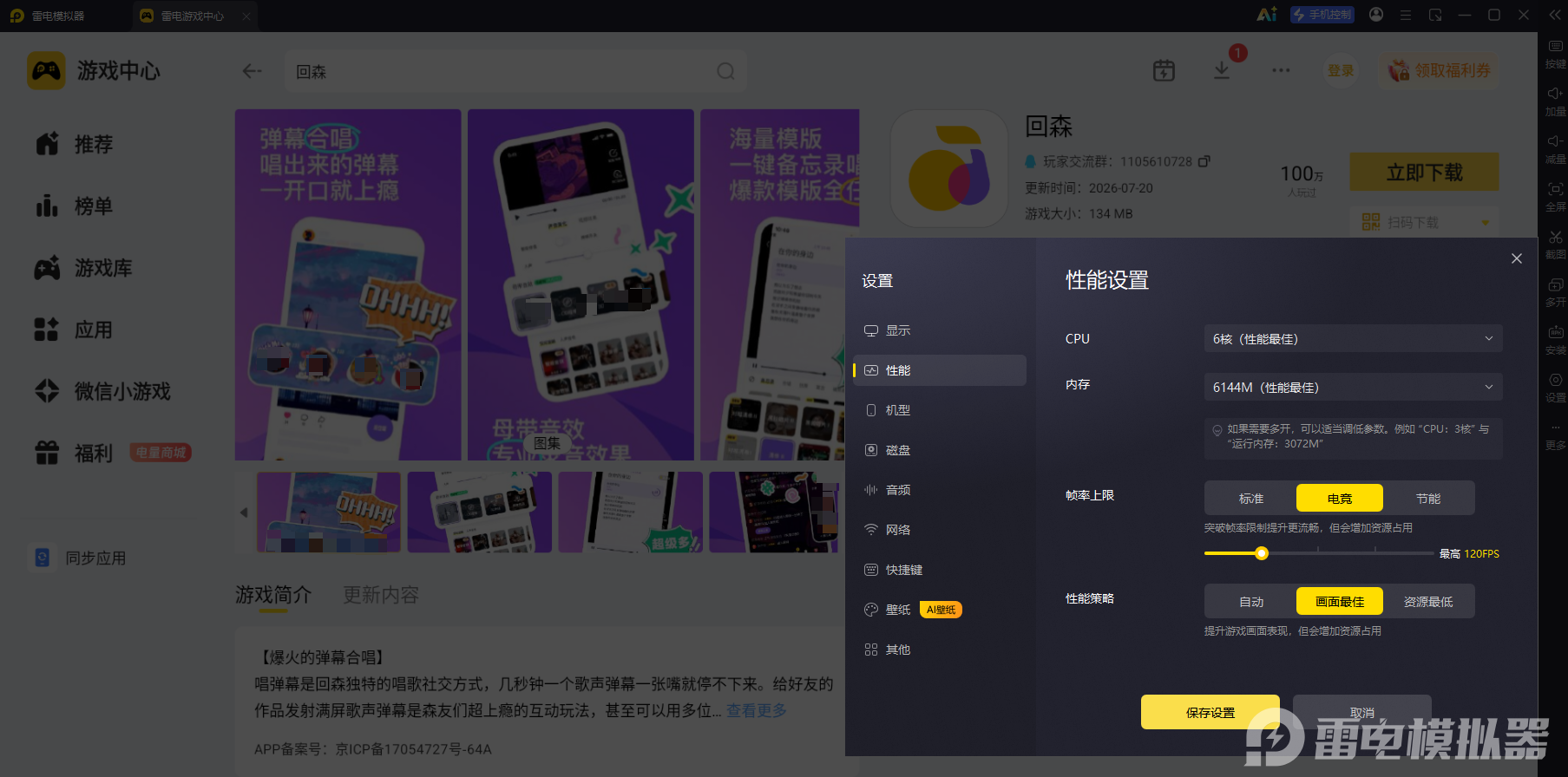
Task: Open the hamburger menu in title bar
Action: click(1406, 15)
